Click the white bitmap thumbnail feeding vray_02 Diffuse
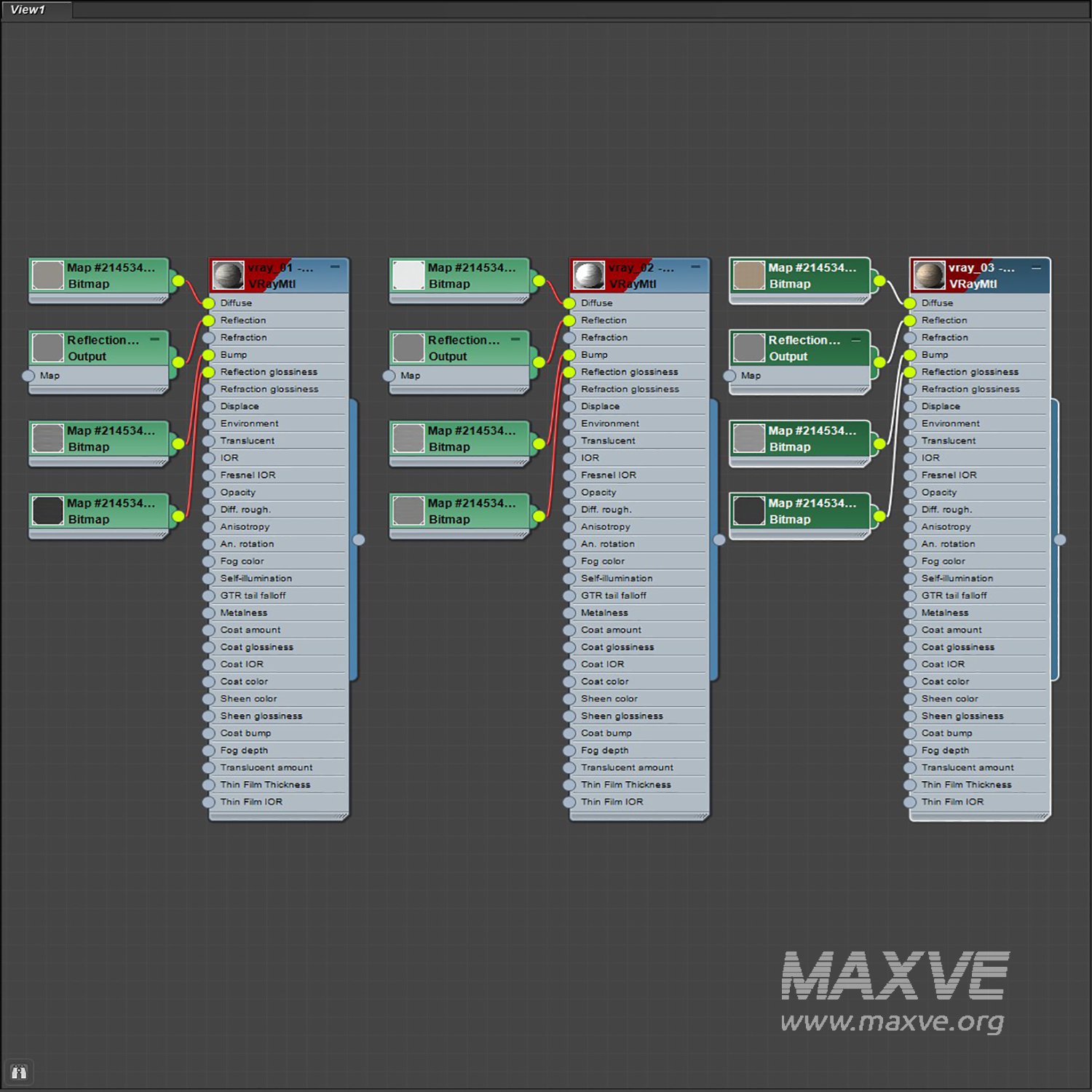1092x1092 pixels. (x=408, y=276)
